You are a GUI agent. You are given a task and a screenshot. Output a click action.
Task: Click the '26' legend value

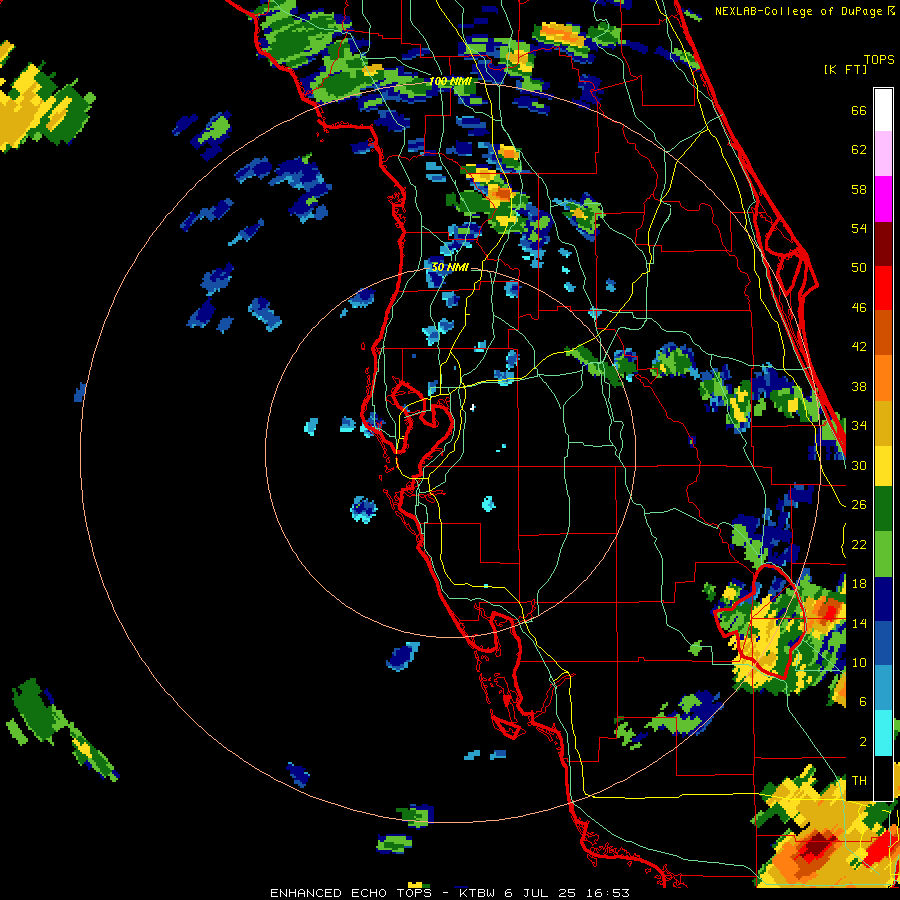(859, 505)
